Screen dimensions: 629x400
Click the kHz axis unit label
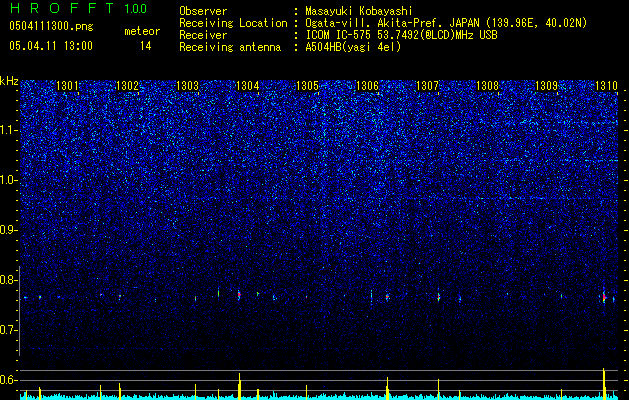pyautogui.click(x=9, y=81)
